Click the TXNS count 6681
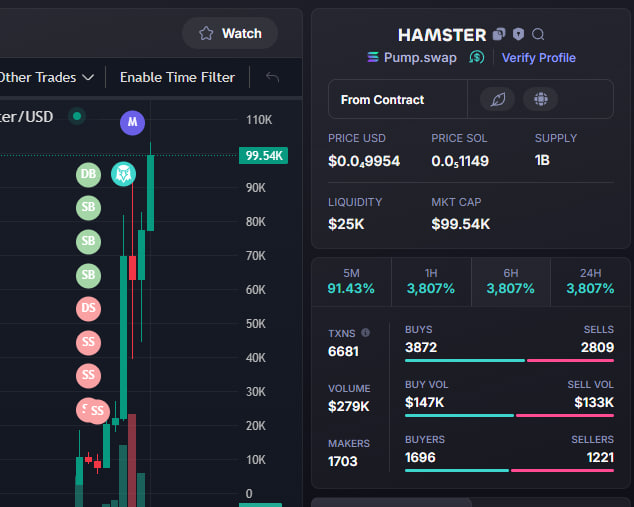 tap(343, 351)
